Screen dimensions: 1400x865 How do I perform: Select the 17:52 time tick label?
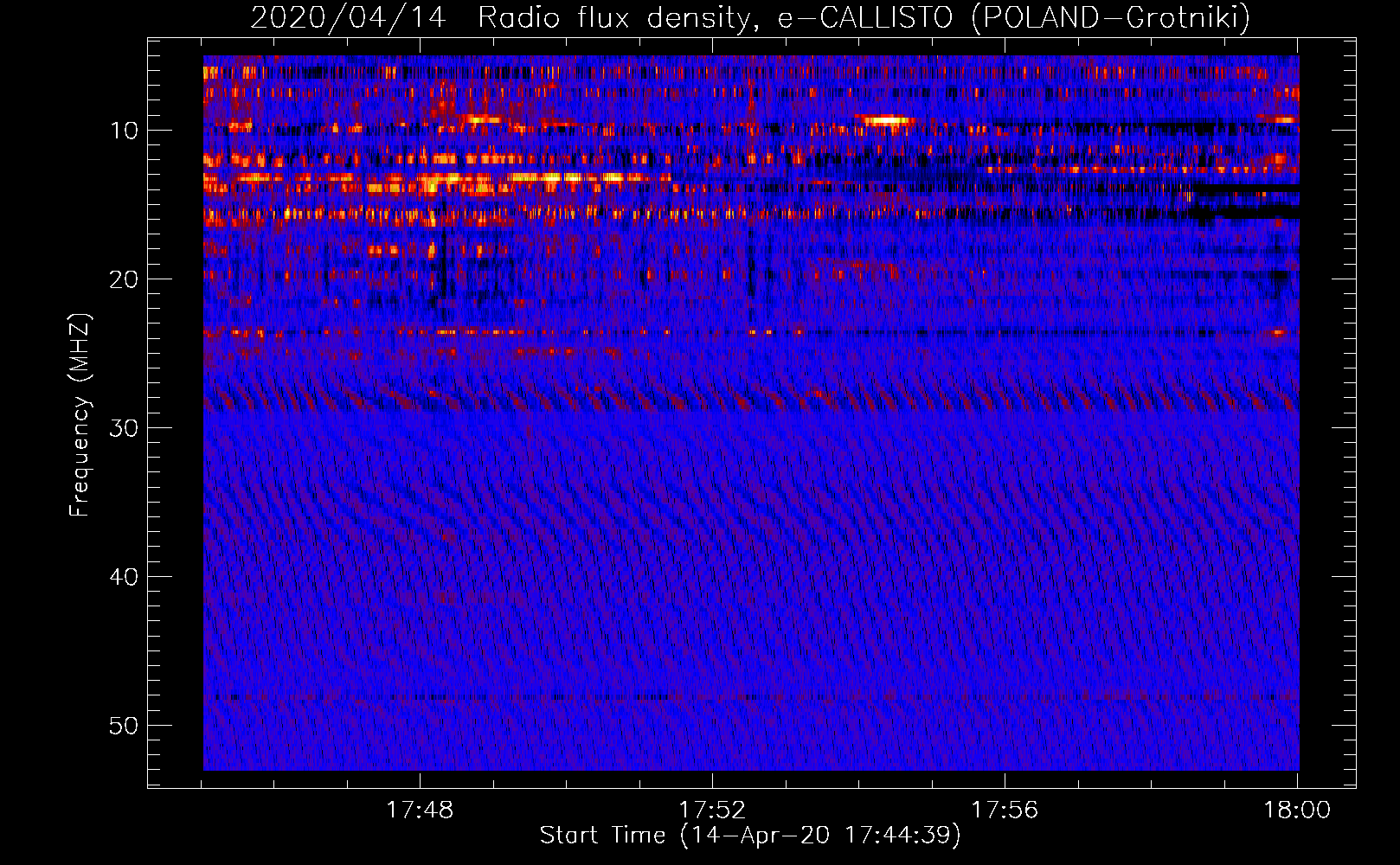(712, 811)
